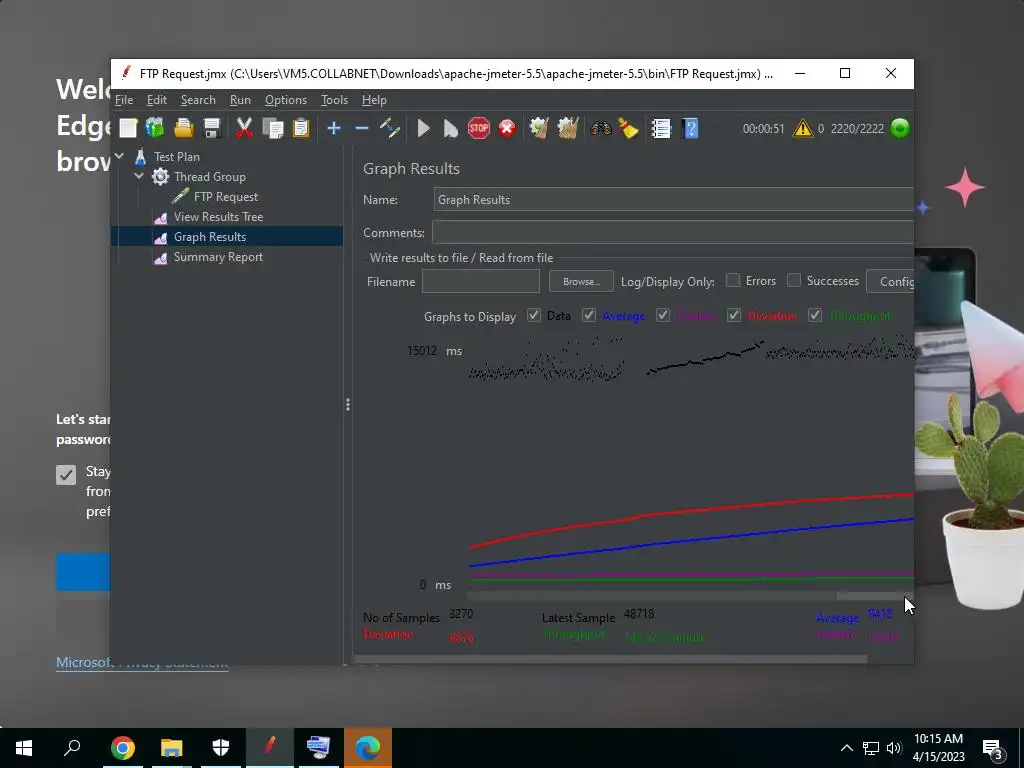This screenshot has height=768, width=1024.
Task: Select Summary Report in the tree
Action: click(x=218, y=257)
